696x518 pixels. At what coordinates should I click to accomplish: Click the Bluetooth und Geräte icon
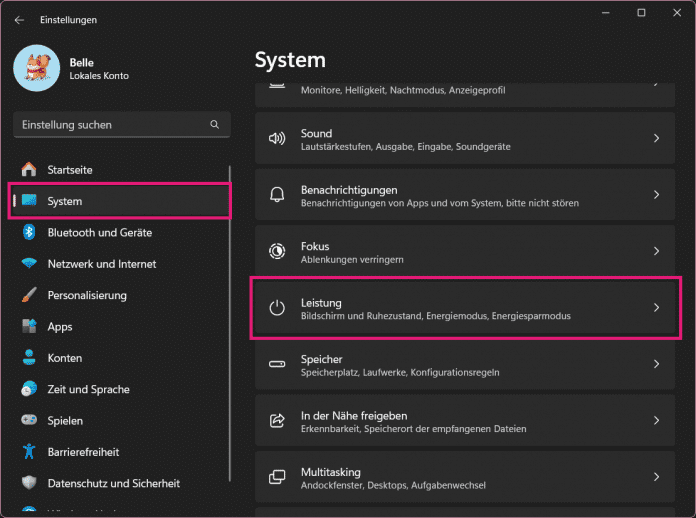click(x=29, y=232)
